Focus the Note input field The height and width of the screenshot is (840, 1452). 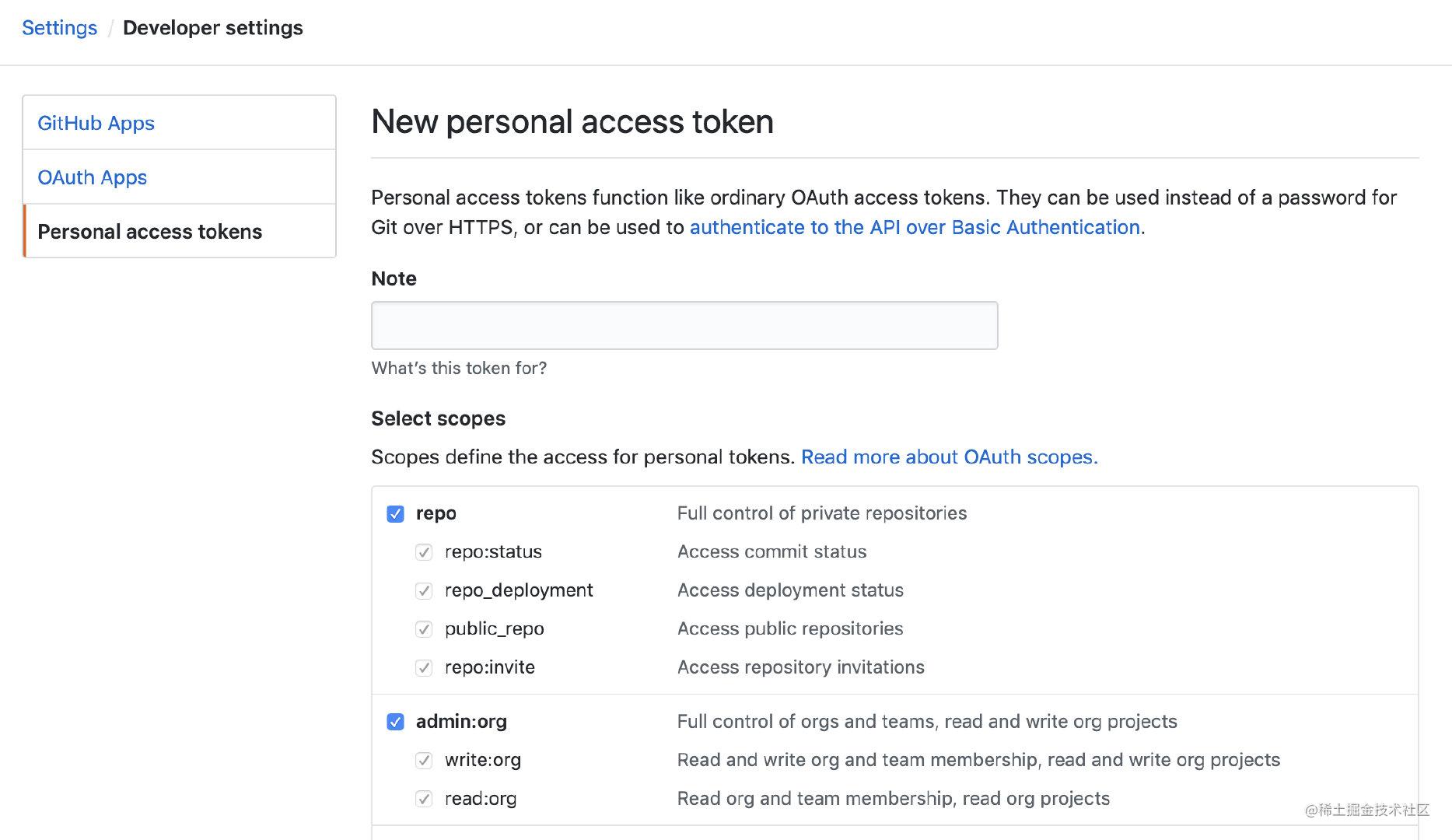tap(684, 325)
